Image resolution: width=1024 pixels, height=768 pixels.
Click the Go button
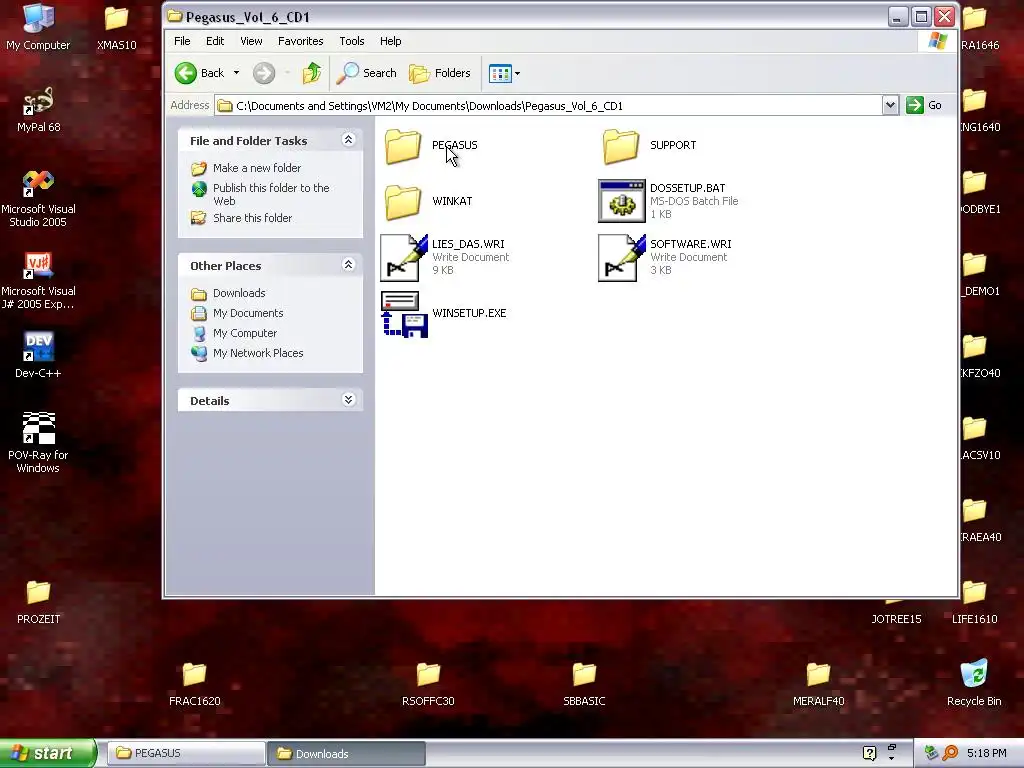[924, 105]
